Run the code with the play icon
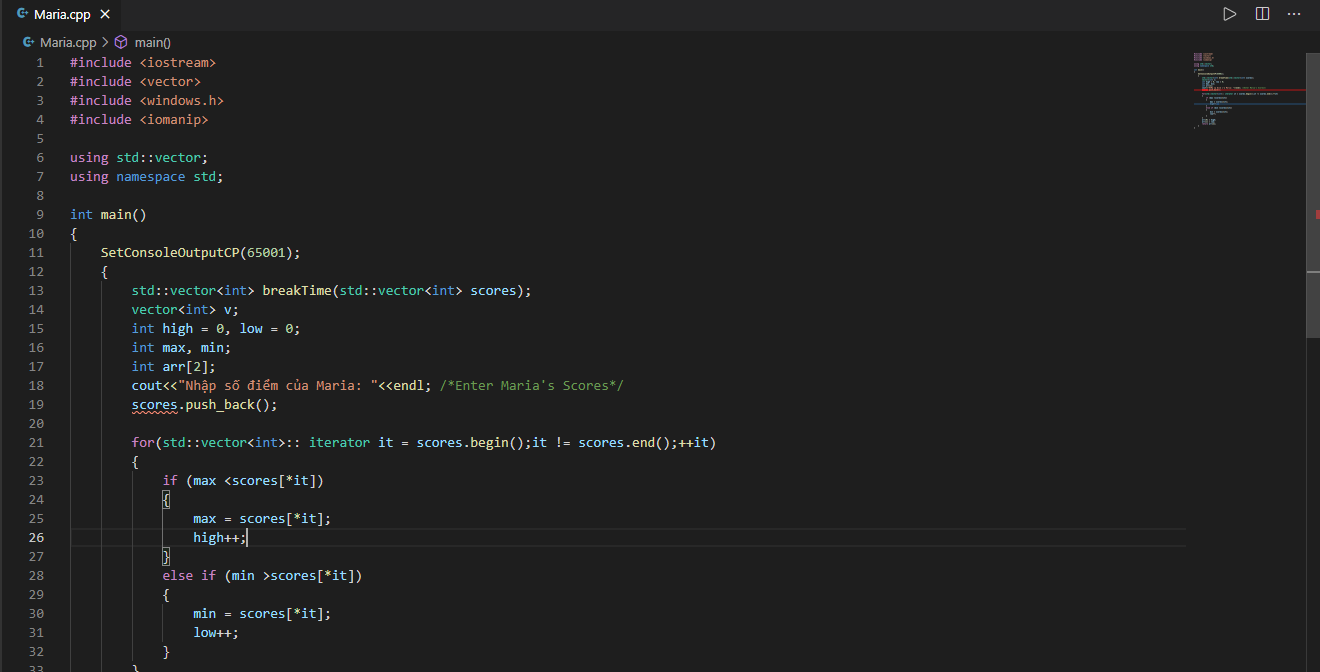 (x=1229, y=14)
